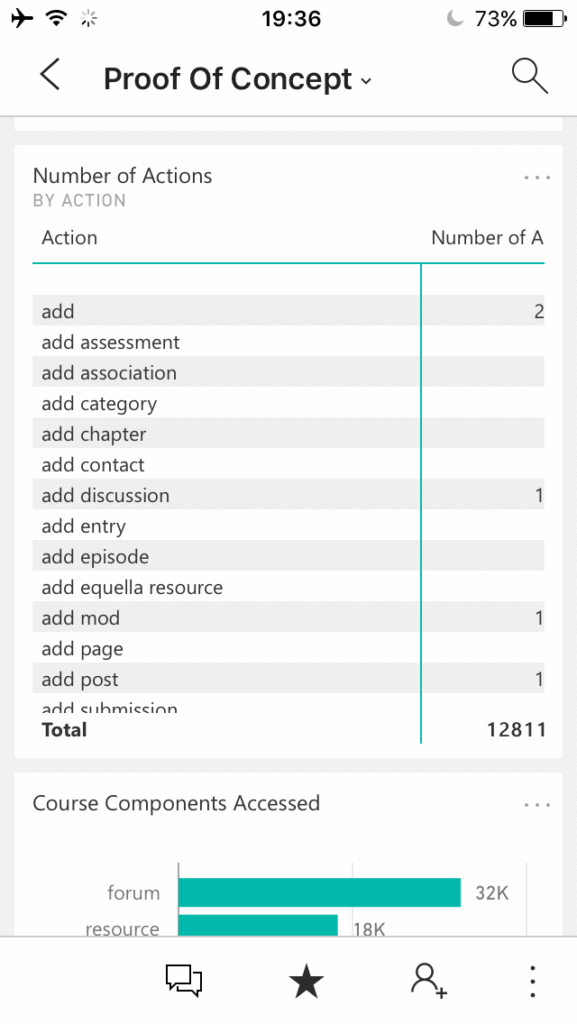This screenshot has width=577, height=1024.
Task: Open the vertical three-dot overflow menu
Action: click(533, 981)
